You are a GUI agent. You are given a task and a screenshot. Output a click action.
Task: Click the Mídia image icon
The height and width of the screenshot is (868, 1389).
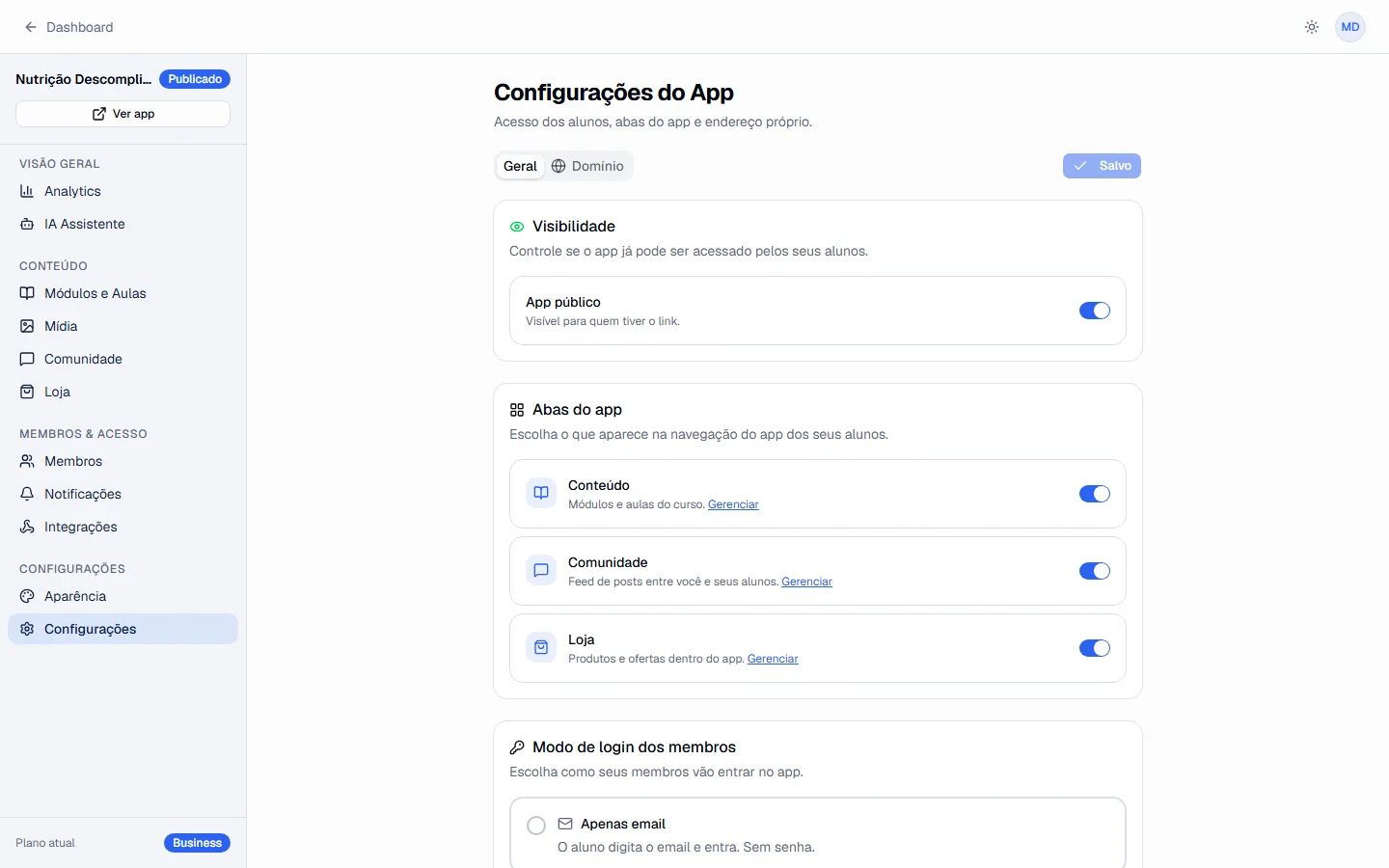(27, 326)
